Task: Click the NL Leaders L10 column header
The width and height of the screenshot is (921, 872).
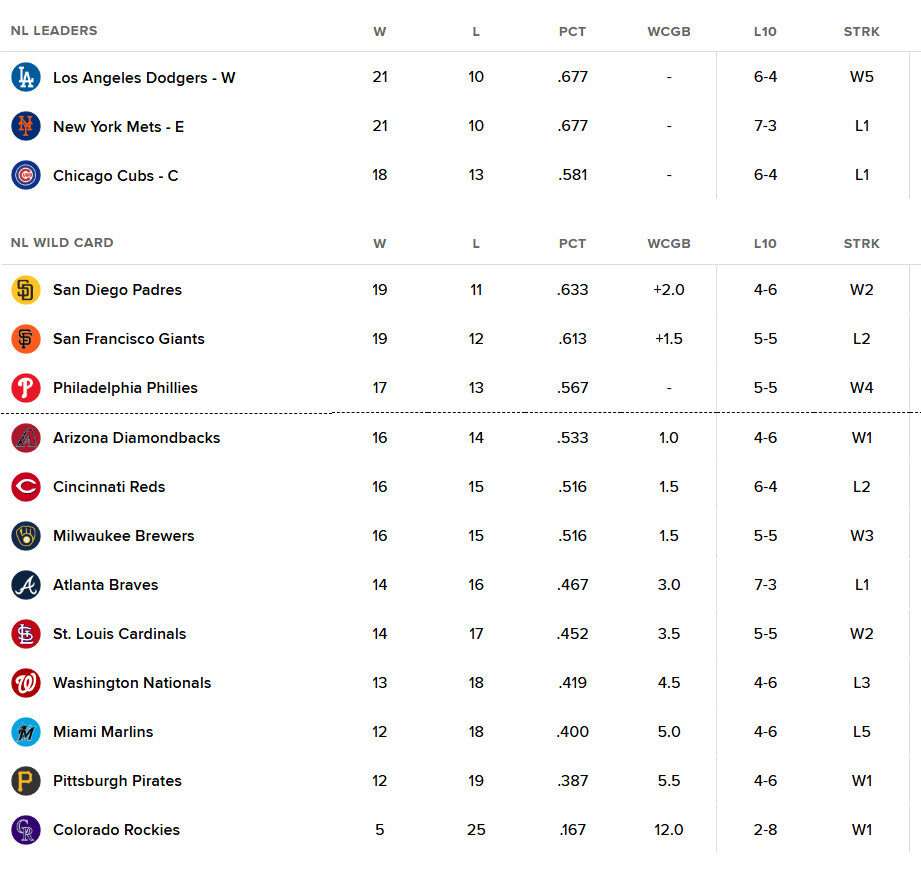Action: [765, 32]
